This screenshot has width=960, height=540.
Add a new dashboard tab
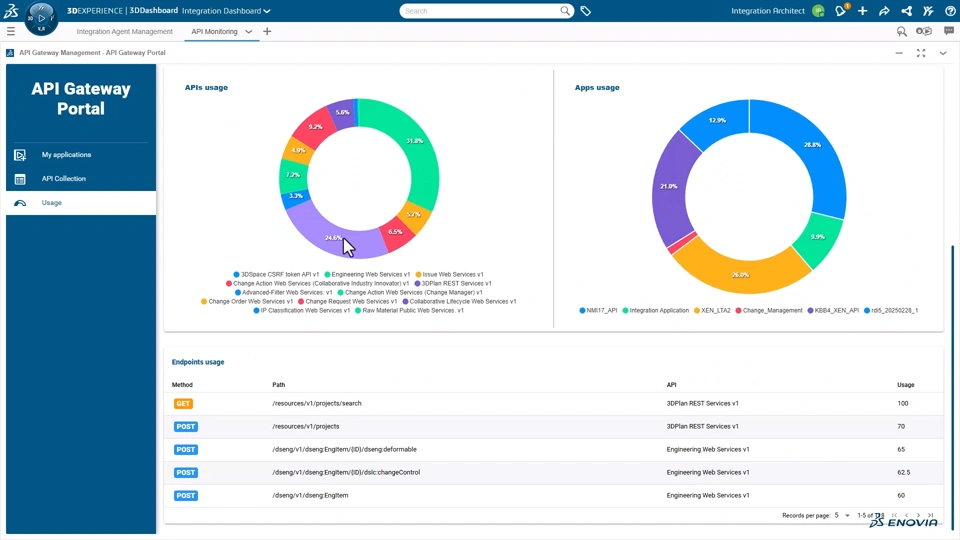coord(267,31)
